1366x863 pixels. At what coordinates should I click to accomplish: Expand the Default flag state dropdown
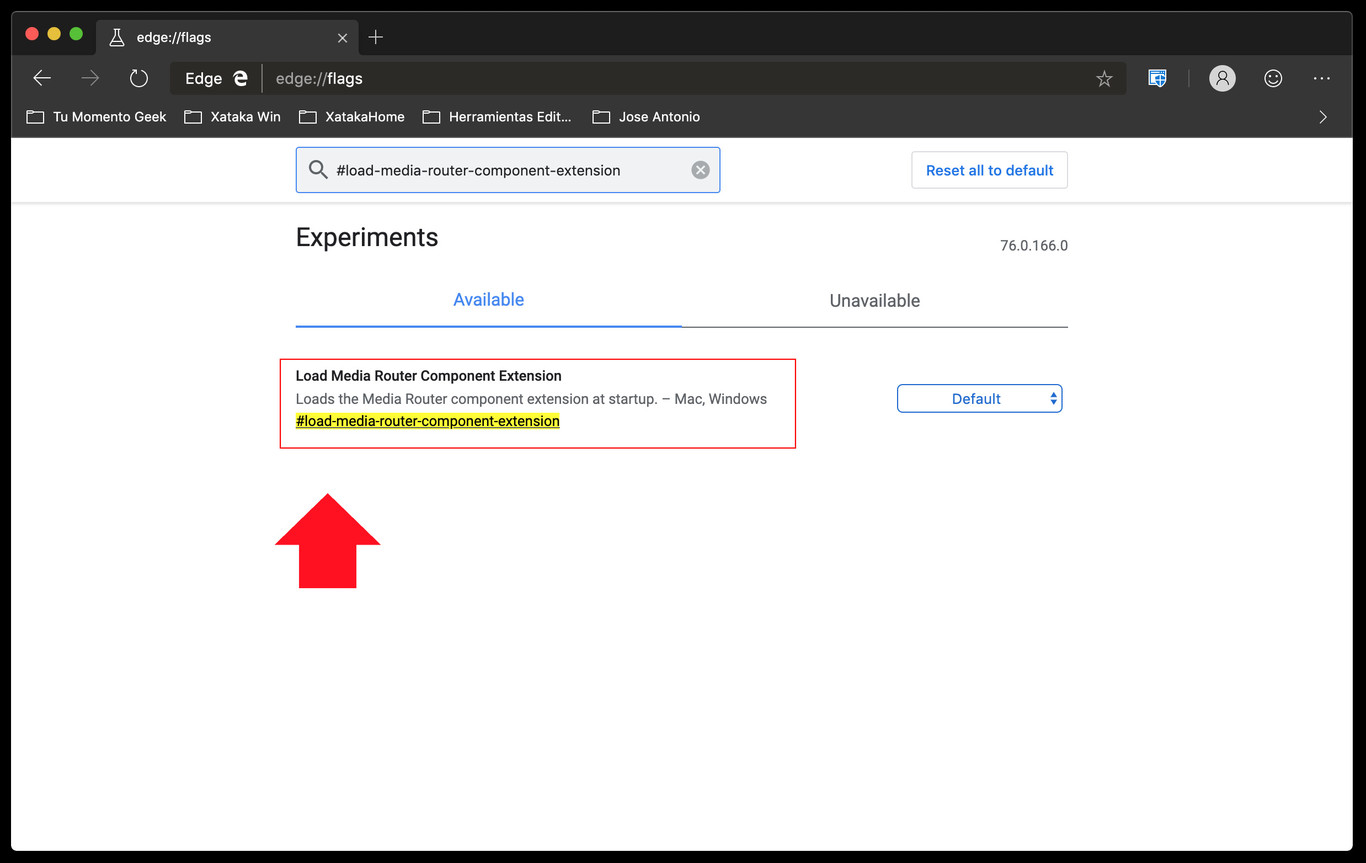pyautogui.click(x=979, y=399)
